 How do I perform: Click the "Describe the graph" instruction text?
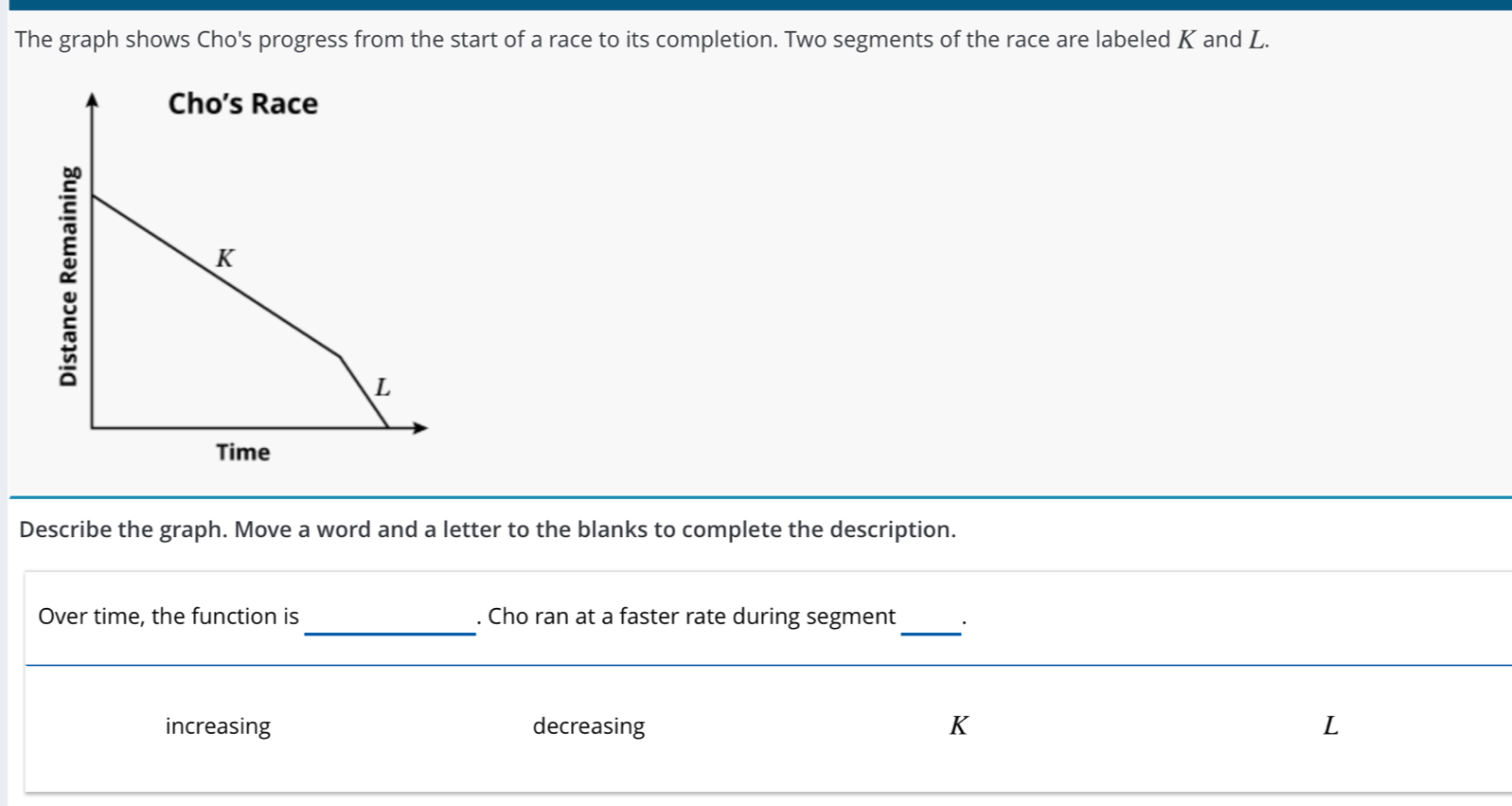pyautogui.click(x=488, y=529)
